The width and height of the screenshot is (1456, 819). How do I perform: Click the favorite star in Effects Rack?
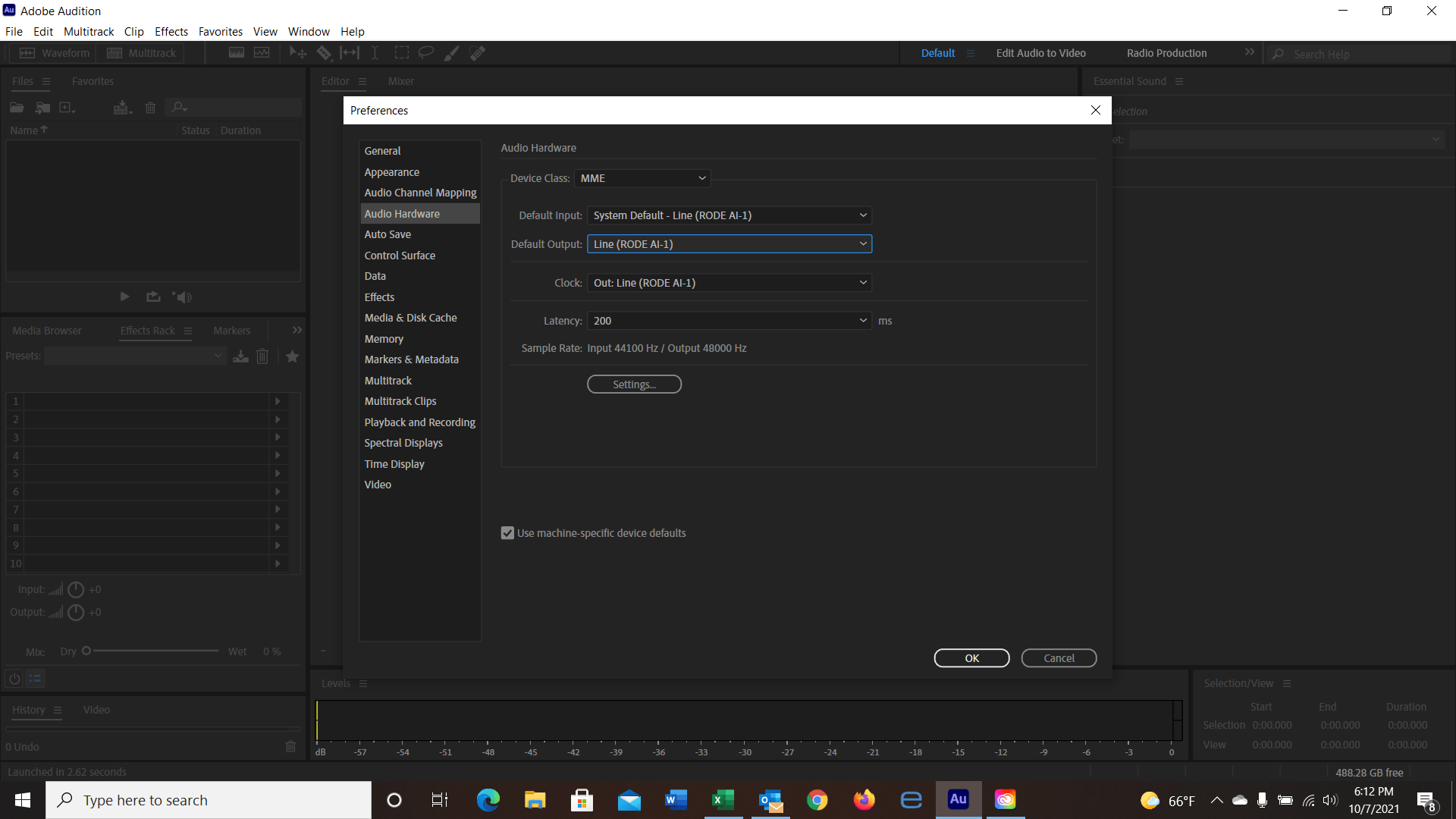click(x=292, y=356)
